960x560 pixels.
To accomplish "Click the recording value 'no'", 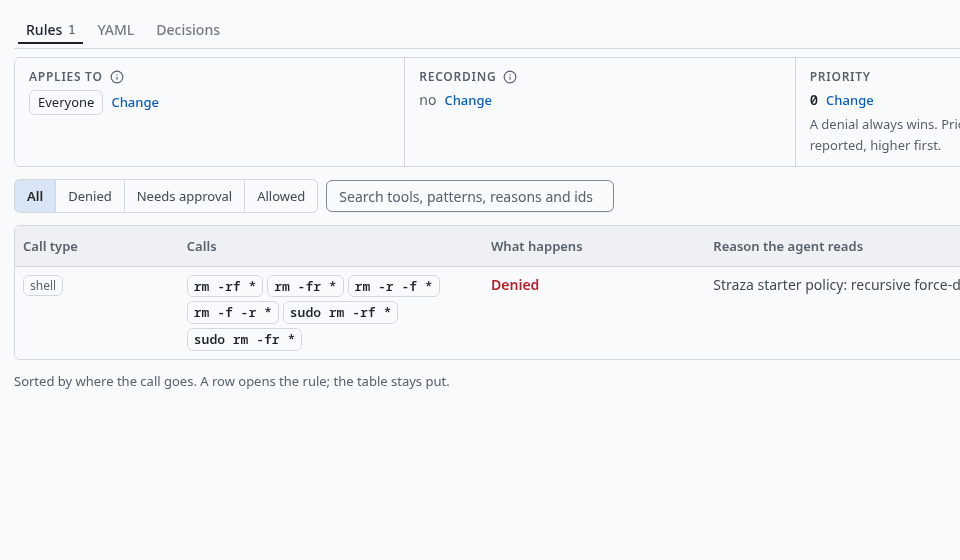I will coord(427,100).
